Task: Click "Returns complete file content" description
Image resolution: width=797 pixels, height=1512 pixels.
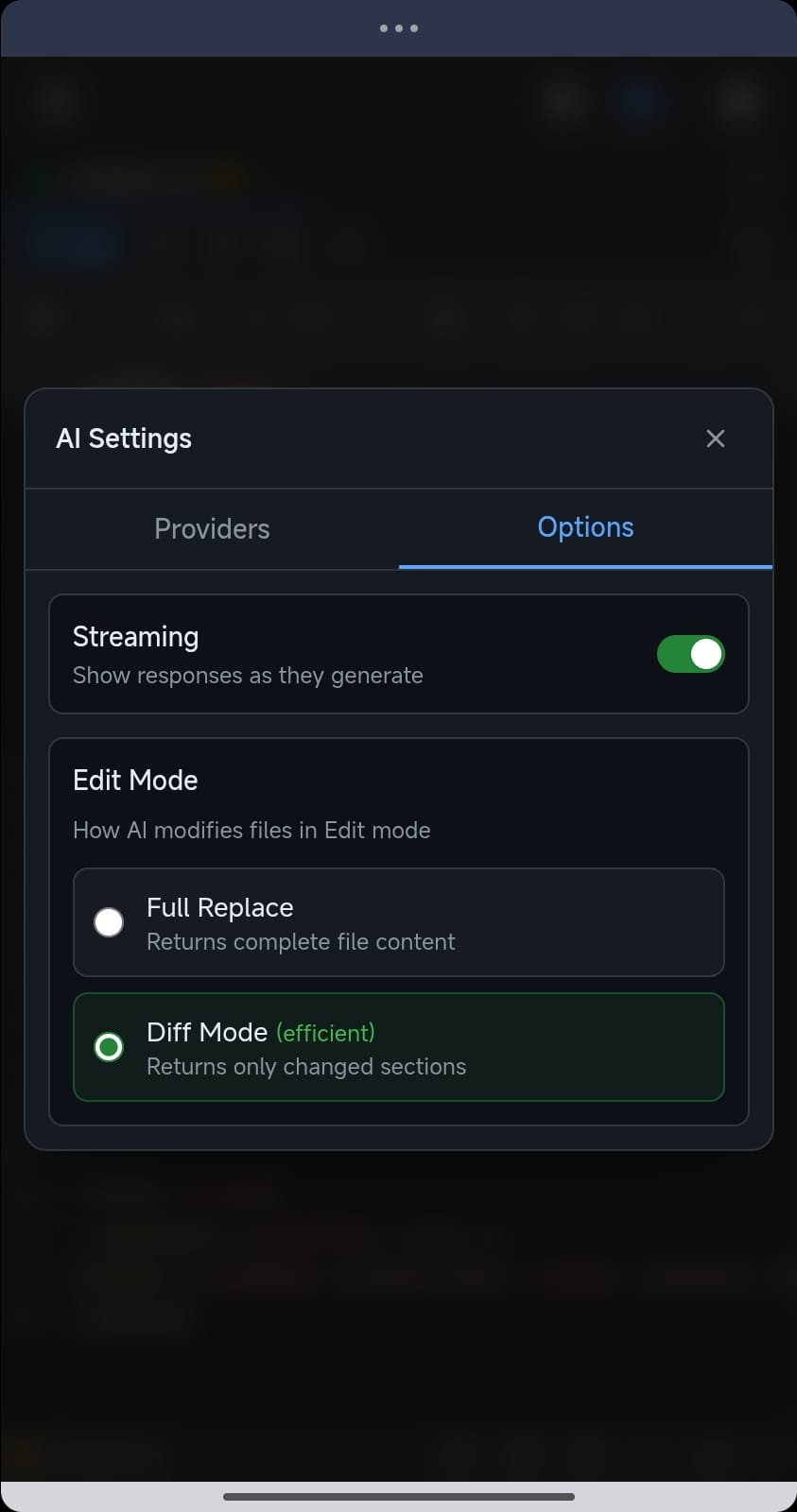Action: [301, 942]
